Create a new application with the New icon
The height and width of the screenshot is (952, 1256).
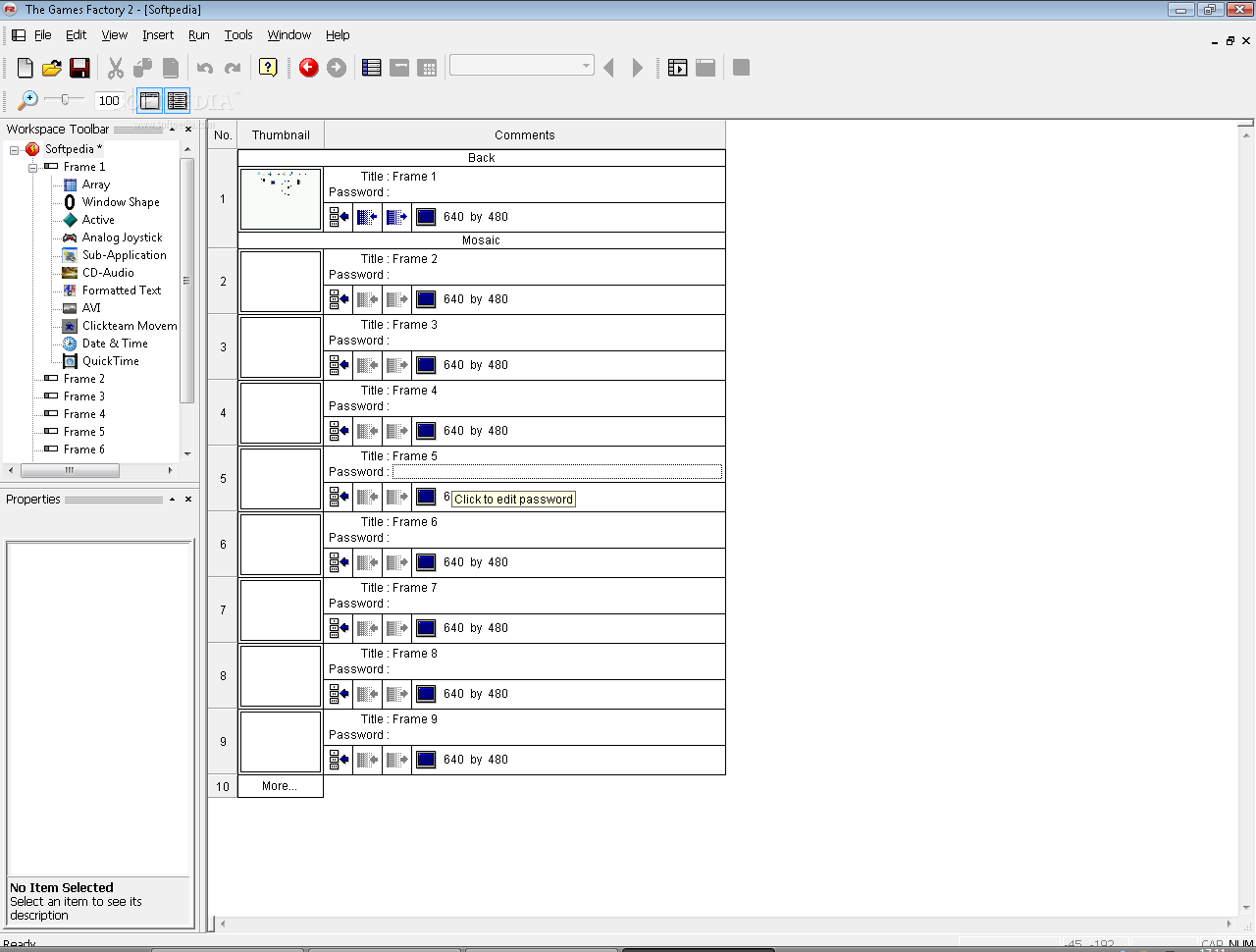tap(25, 68)
